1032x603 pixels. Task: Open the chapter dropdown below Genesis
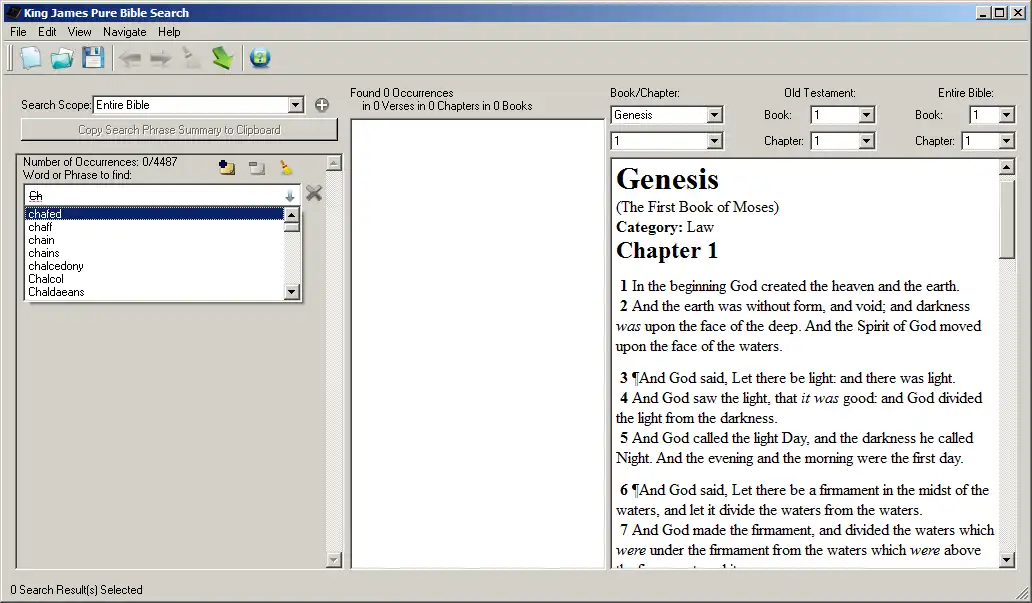[x=714, y=141]
